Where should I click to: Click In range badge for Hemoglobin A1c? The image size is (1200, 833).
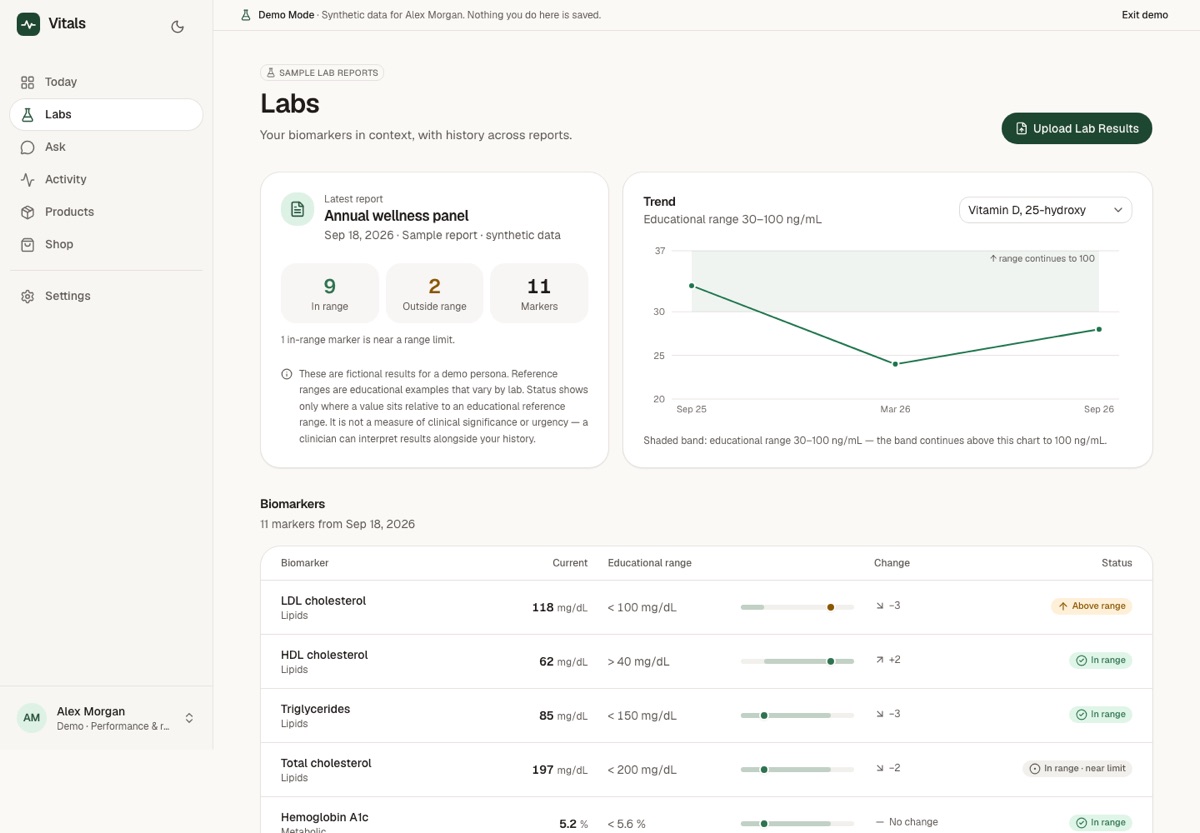pos(1101,822)
